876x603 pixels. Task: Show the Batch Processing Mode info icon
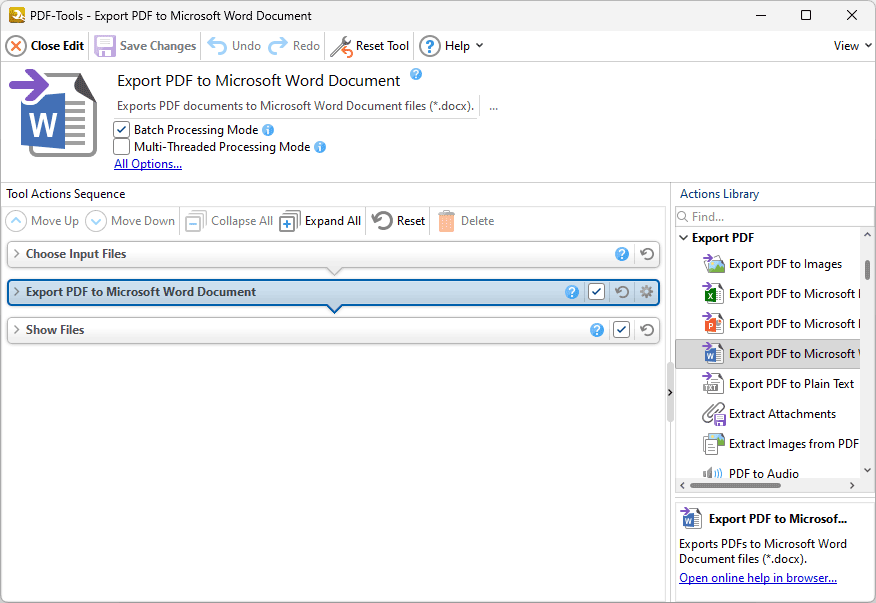pyautogui.click(x=268, y=130)
